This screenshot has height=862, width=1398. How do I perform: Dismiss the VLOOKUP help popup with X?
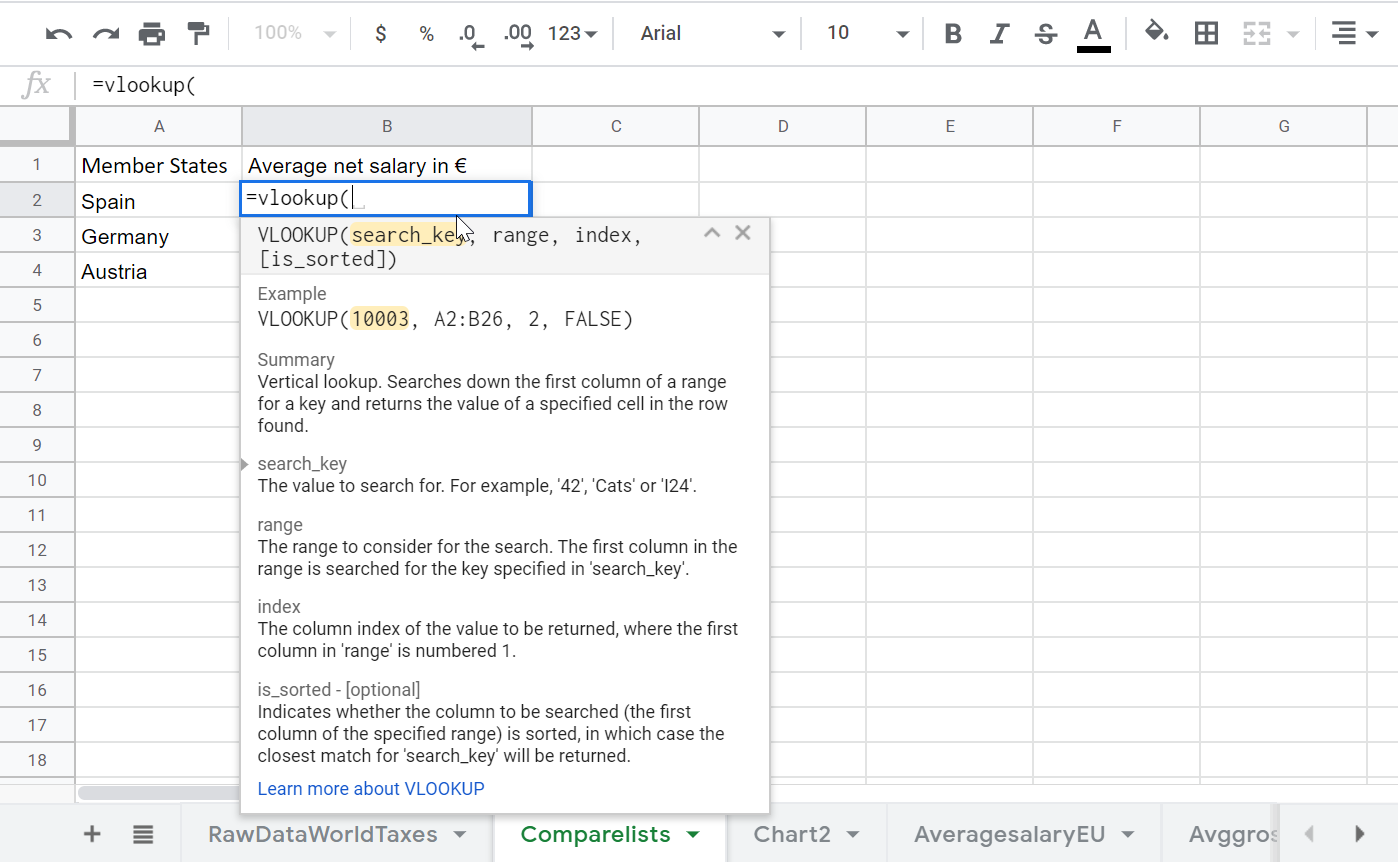[743, 232]
